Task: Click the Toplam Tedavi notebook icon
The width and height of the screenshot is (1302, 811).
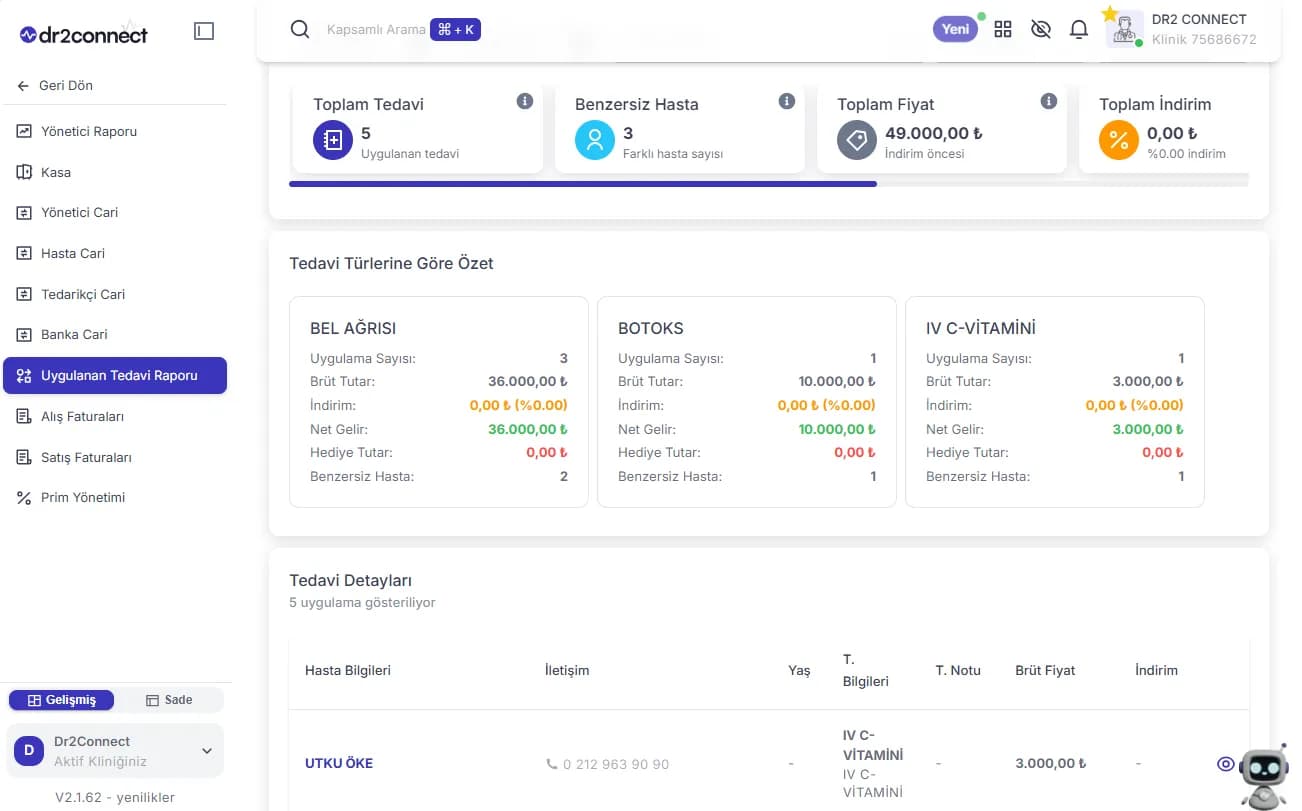Action: [333, 140]
